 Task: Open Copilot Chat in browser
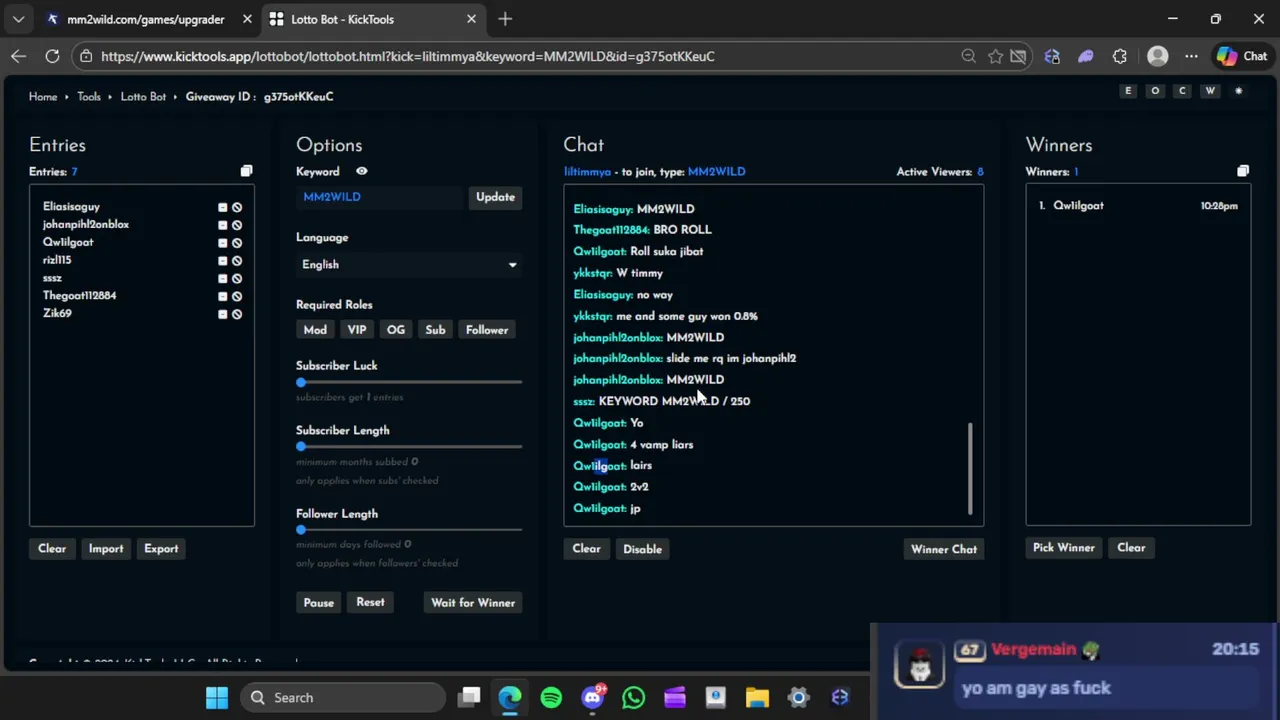pyautogui.click(x=1242, y=56)
